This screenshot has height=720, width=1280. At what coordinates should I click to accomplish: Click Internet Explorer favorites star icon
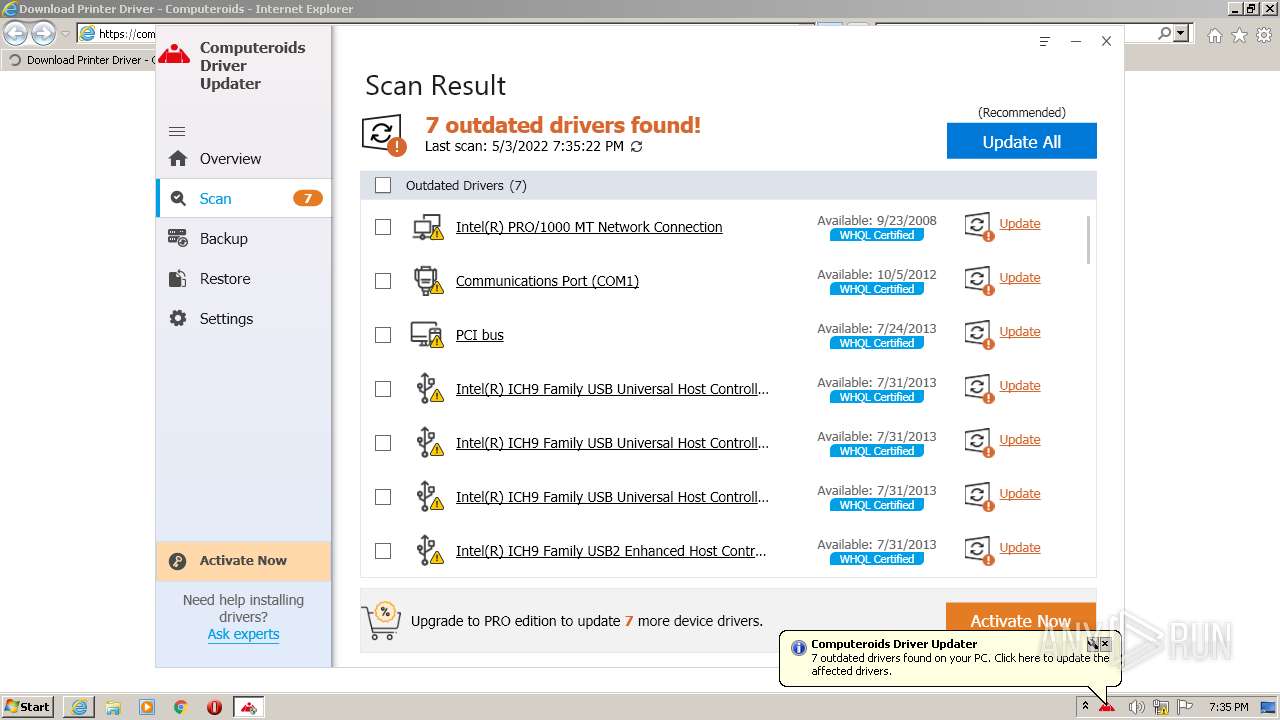point(1239,35)
